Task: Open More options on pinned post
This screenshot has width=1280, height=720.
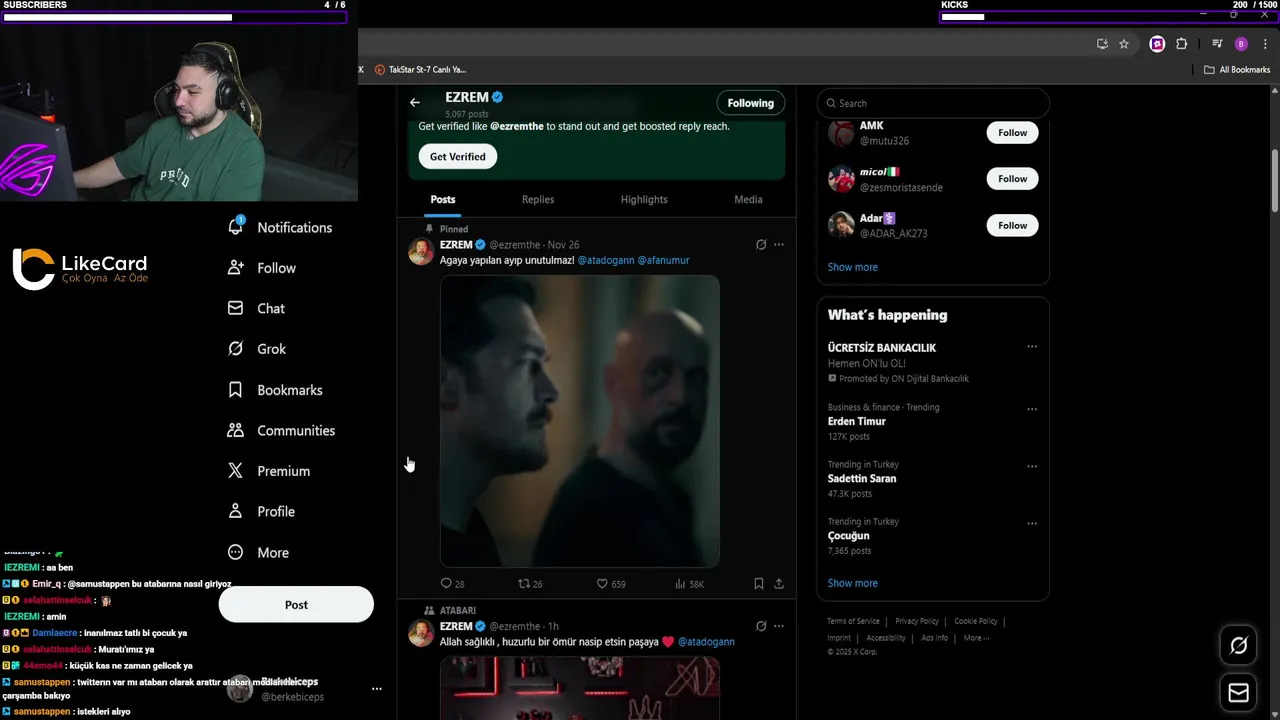Action: tap(779, 244)
